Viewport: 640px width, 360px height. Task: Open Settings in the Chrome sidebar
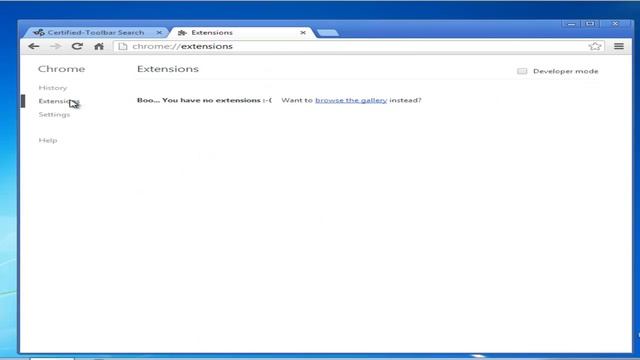(x=54, y=115)
